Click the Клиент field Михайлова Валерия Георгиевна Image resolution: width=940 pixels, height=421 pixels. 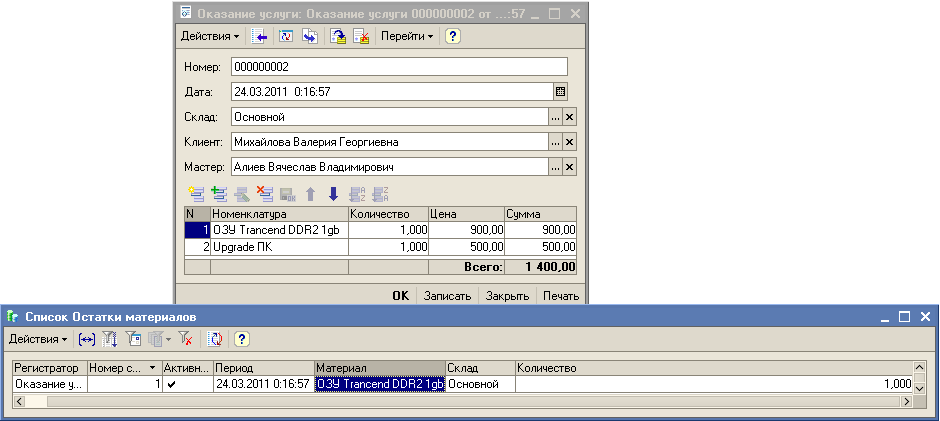(390, 142)
